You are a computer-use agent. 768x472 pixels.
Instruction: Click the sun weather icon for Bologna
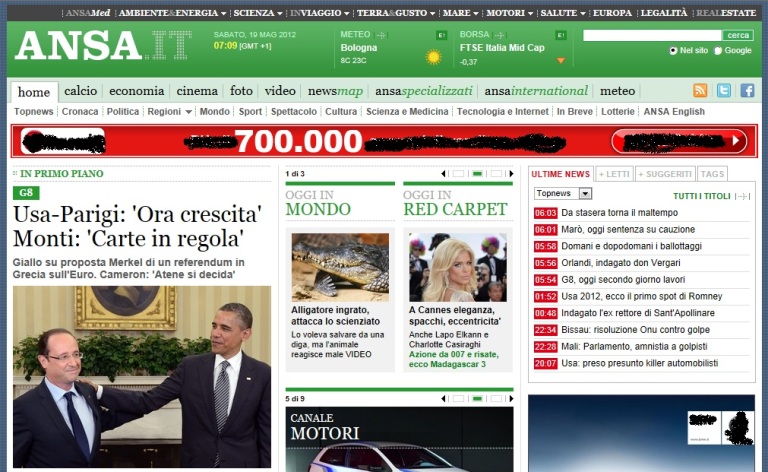point(433,57)
